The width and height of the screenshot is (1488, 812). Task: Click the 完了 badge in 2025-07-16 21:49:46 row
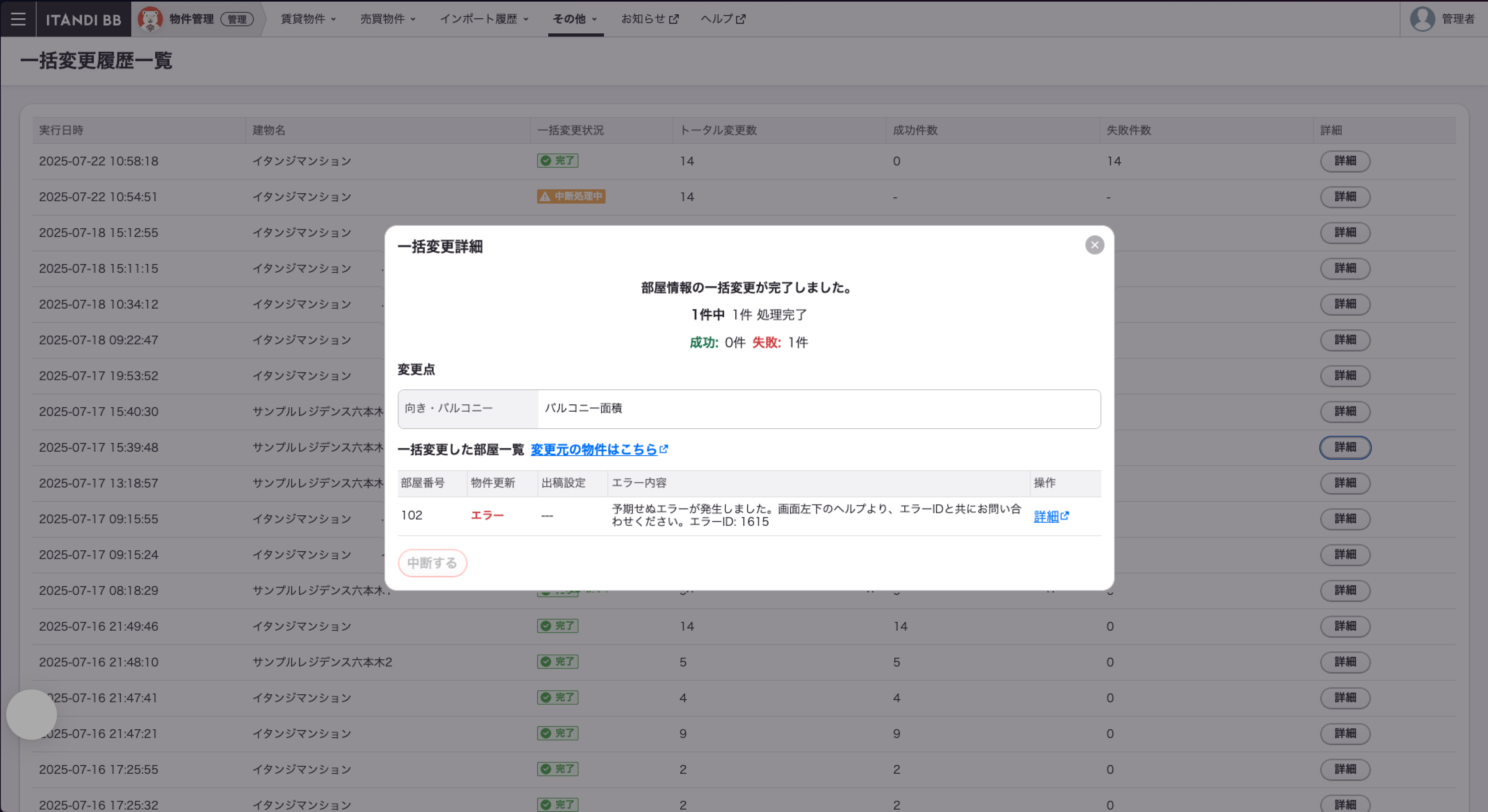click(557, 626)
